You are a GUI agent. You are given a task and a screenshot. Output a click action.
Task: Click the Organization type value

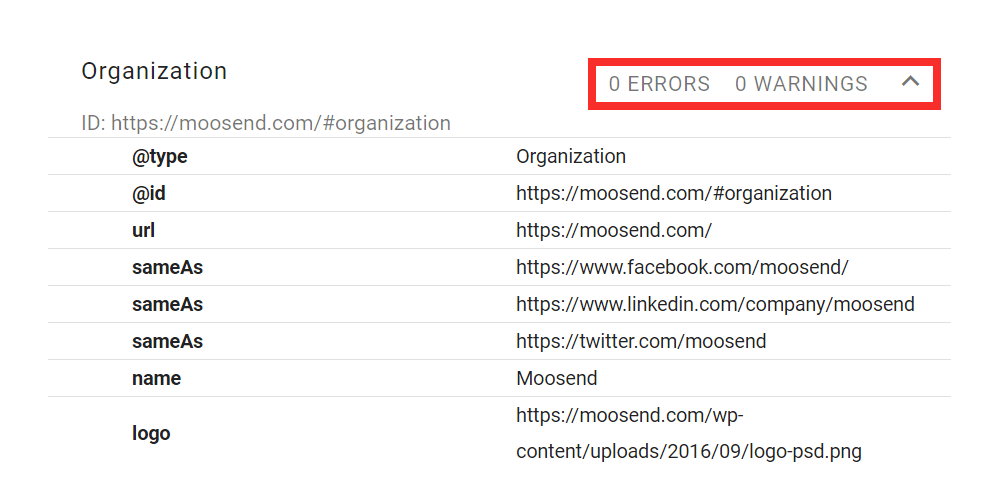pyautogui.click(x=571, y=156)
